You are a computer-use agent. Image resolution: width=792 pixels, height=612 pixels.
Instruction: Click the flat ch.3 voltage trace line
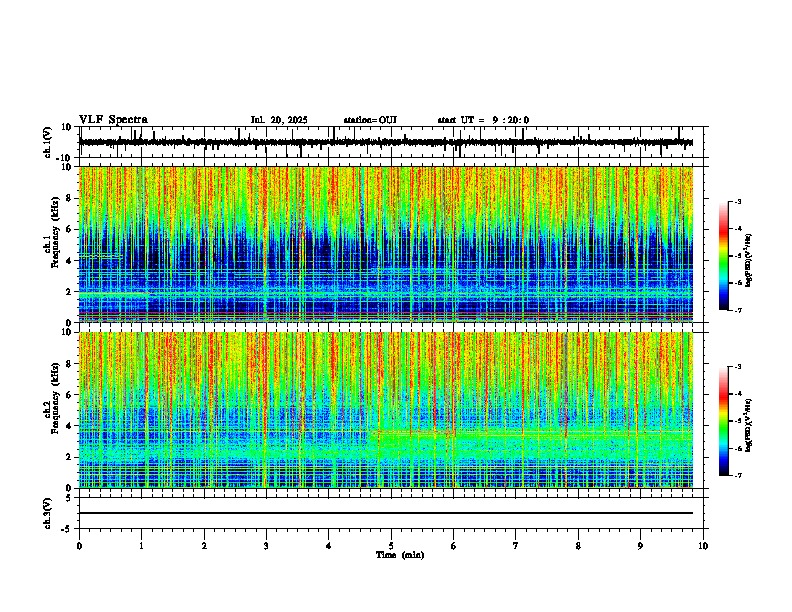coord(386,513)
